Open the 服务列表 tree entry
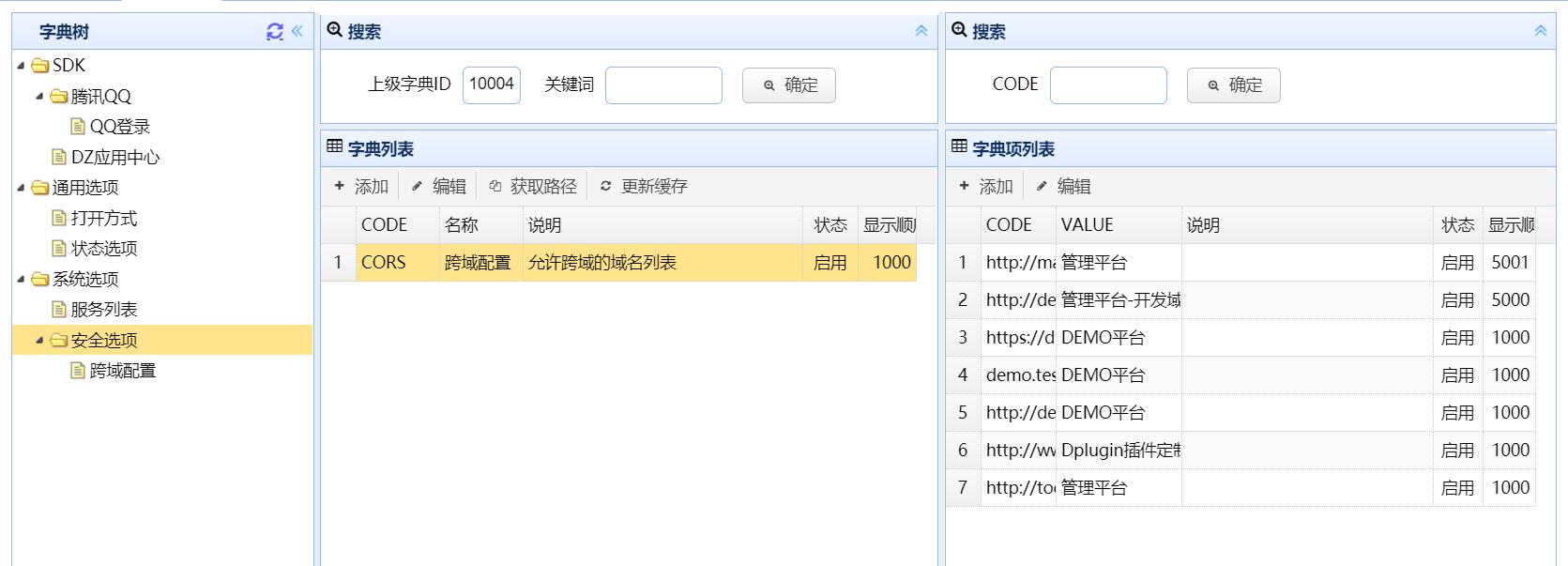 coord(103,310)
